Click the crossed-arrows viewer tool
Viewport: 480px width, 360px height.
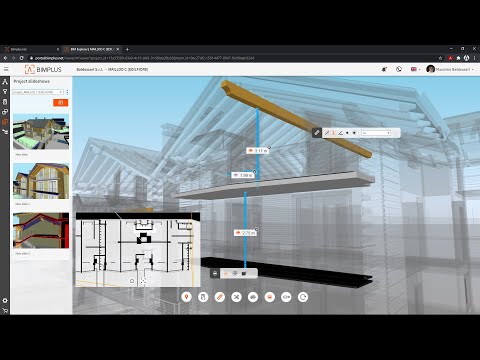pos(236,297)
